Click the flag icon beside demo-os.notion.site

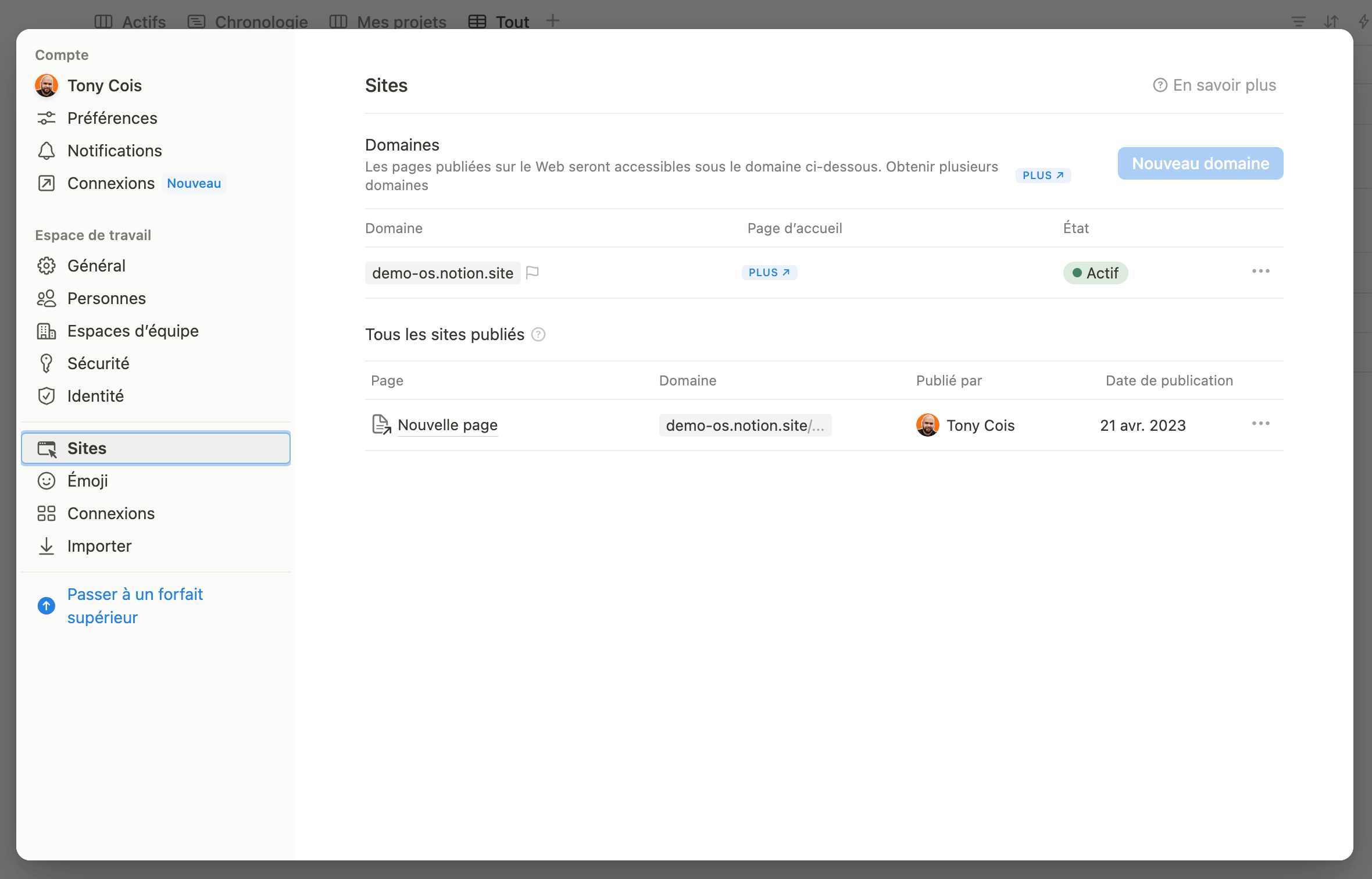(533, 273)
